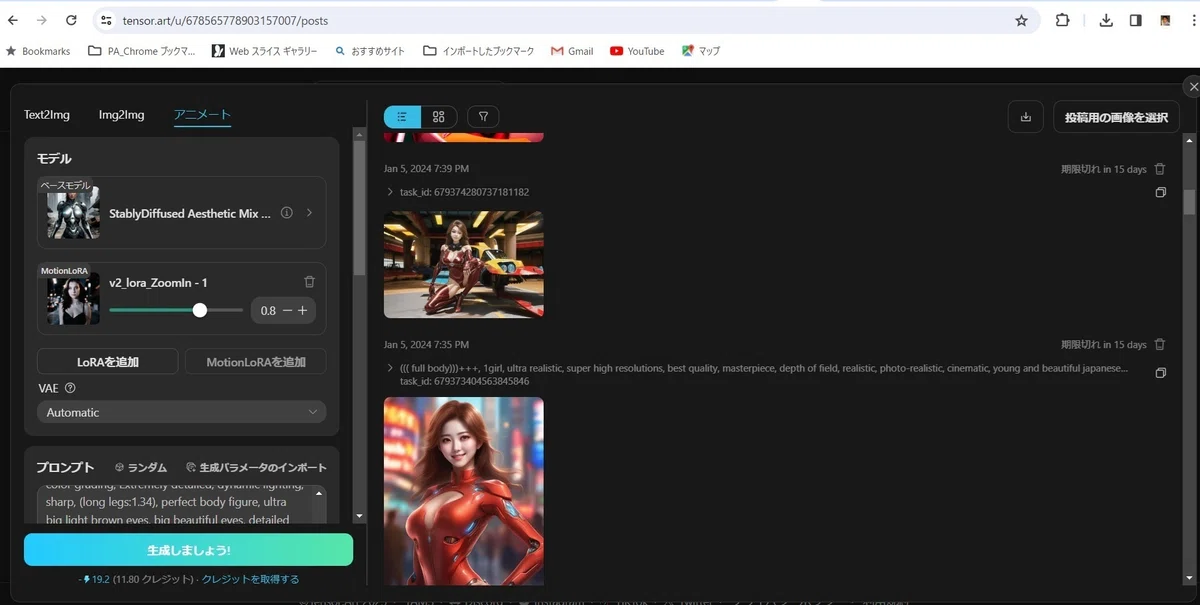This screenshot has width=1200, height=605.
Task: Delete the Jan 5 7:39 PM task
Action: click(x=1160, y=169)
